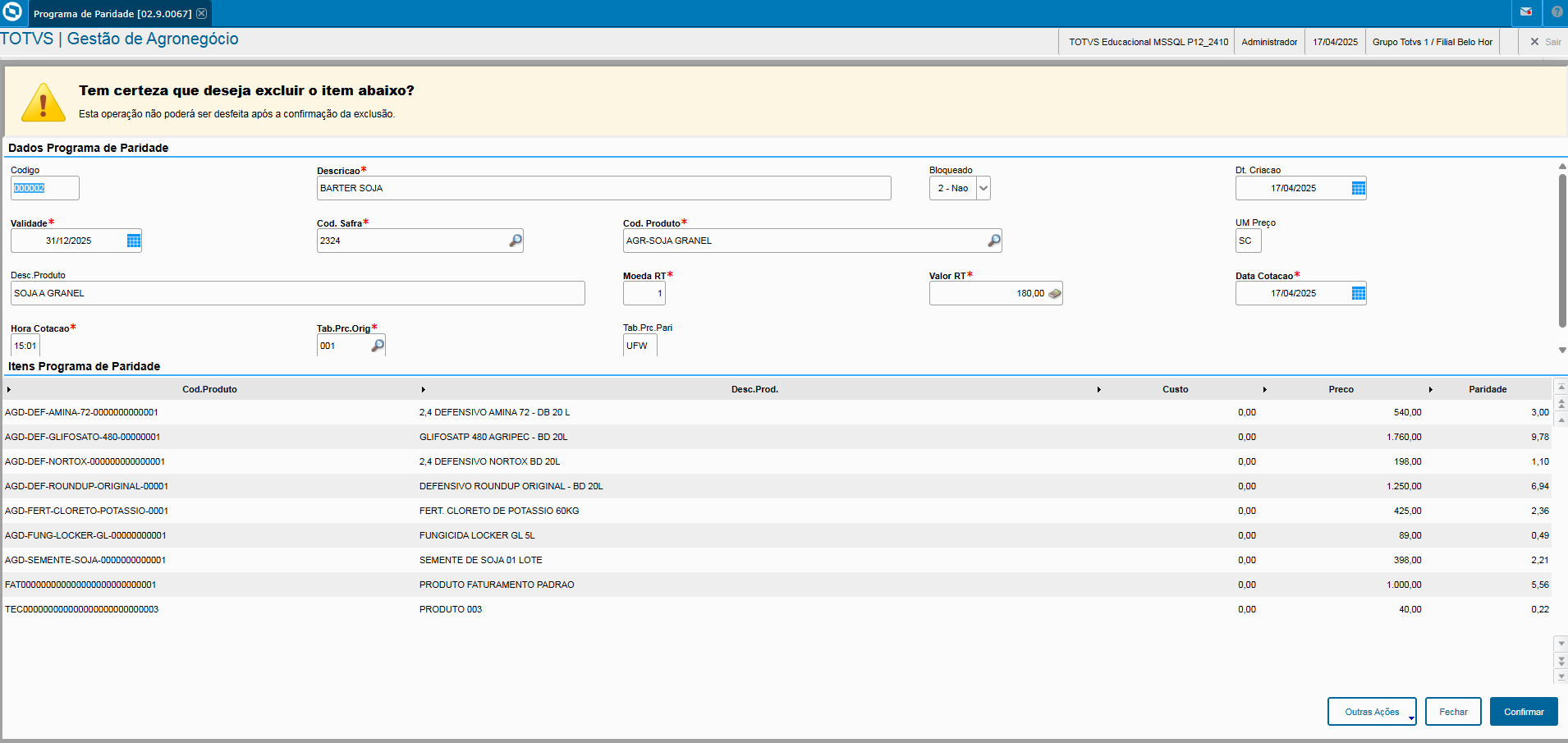The width and height of the screenshot is (1568, 743).
Task: Open calendar picker for Data Cotacao
Action: [1359, 293]
